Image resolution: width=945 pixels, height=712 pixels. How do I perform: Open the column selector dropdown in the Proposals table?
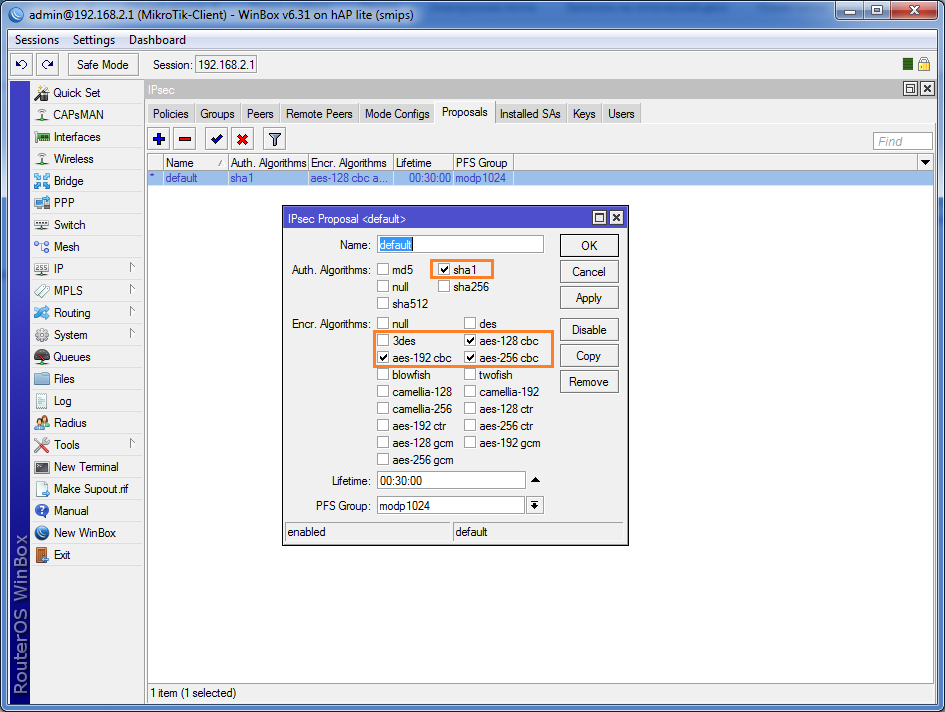tap(925, 162)
